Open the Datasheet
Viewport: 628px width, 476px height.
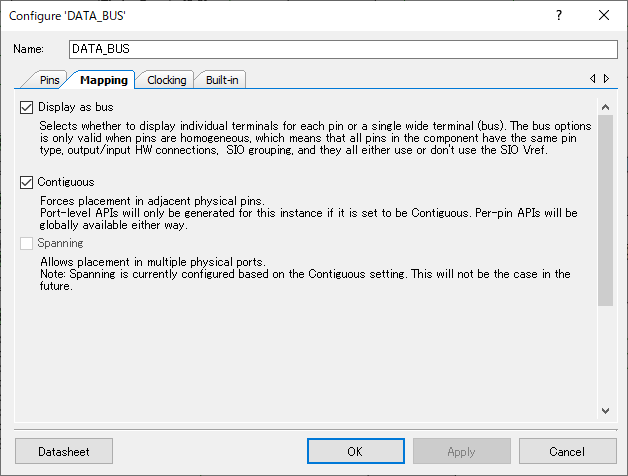coord(64,451)
